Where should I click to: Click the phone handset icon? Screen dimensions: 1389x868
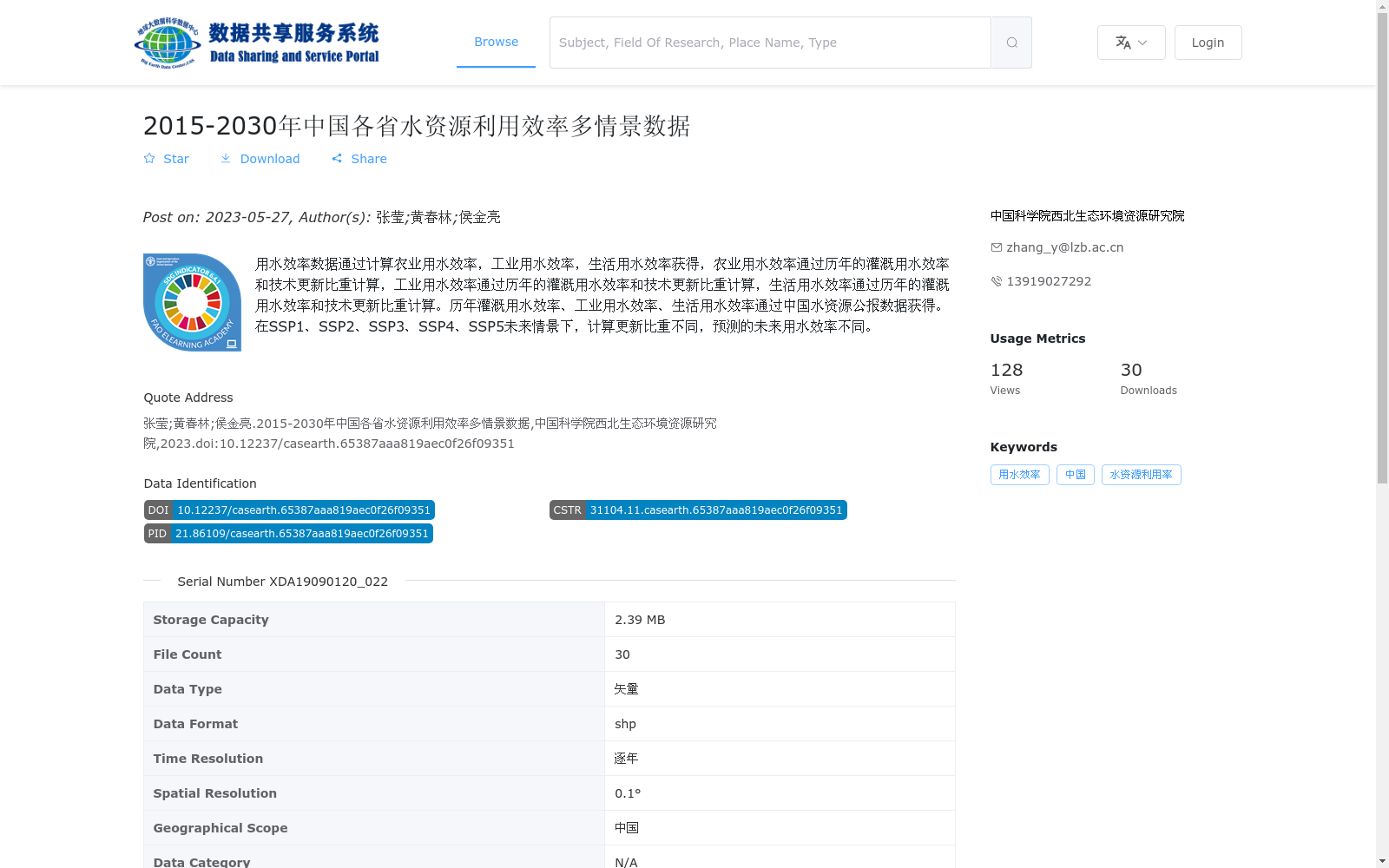(x=997, y=281)
